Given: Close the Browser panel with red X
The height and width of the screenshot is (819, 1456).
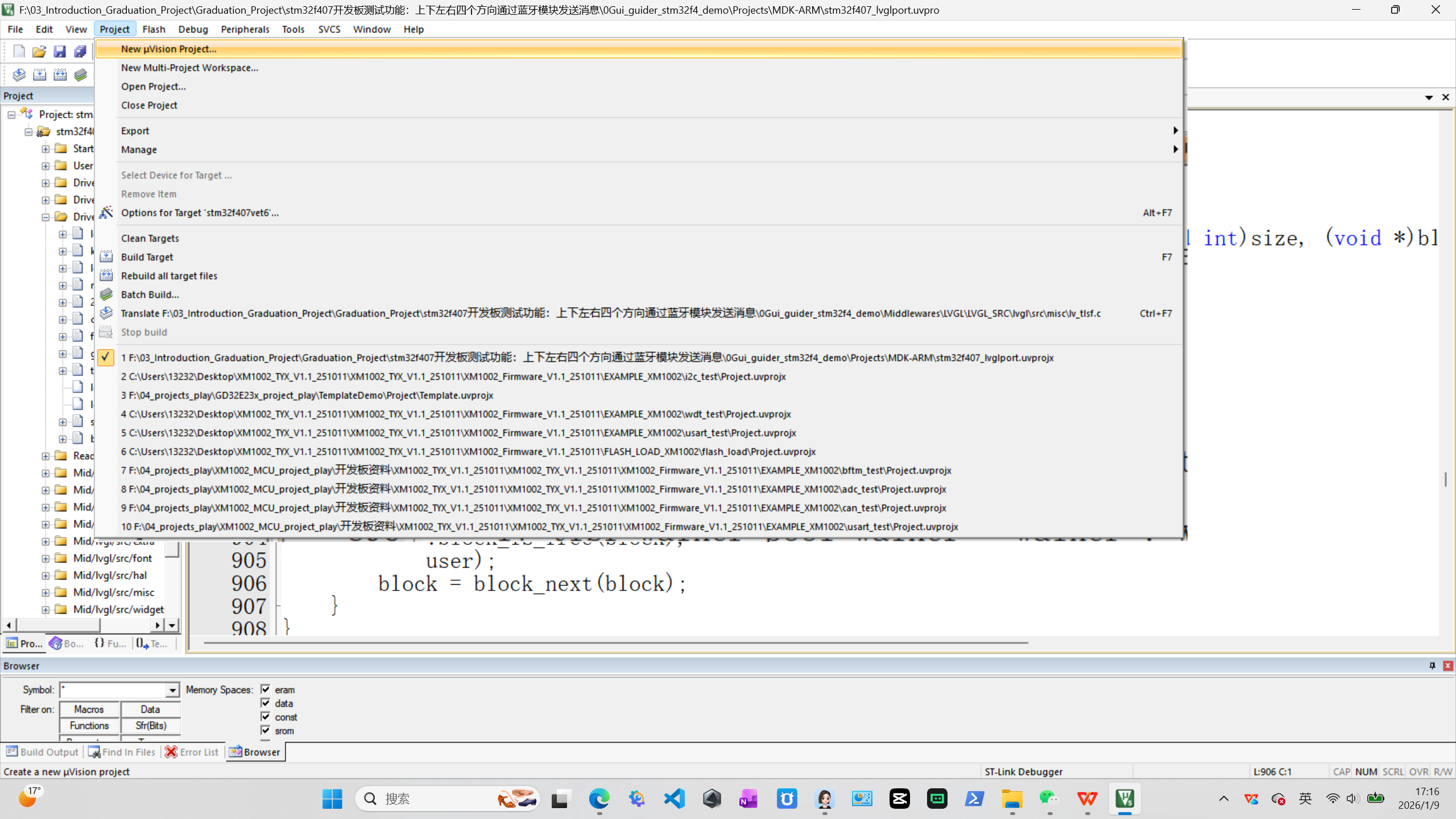Looking at the screenshot, I should coord(1448,665).
